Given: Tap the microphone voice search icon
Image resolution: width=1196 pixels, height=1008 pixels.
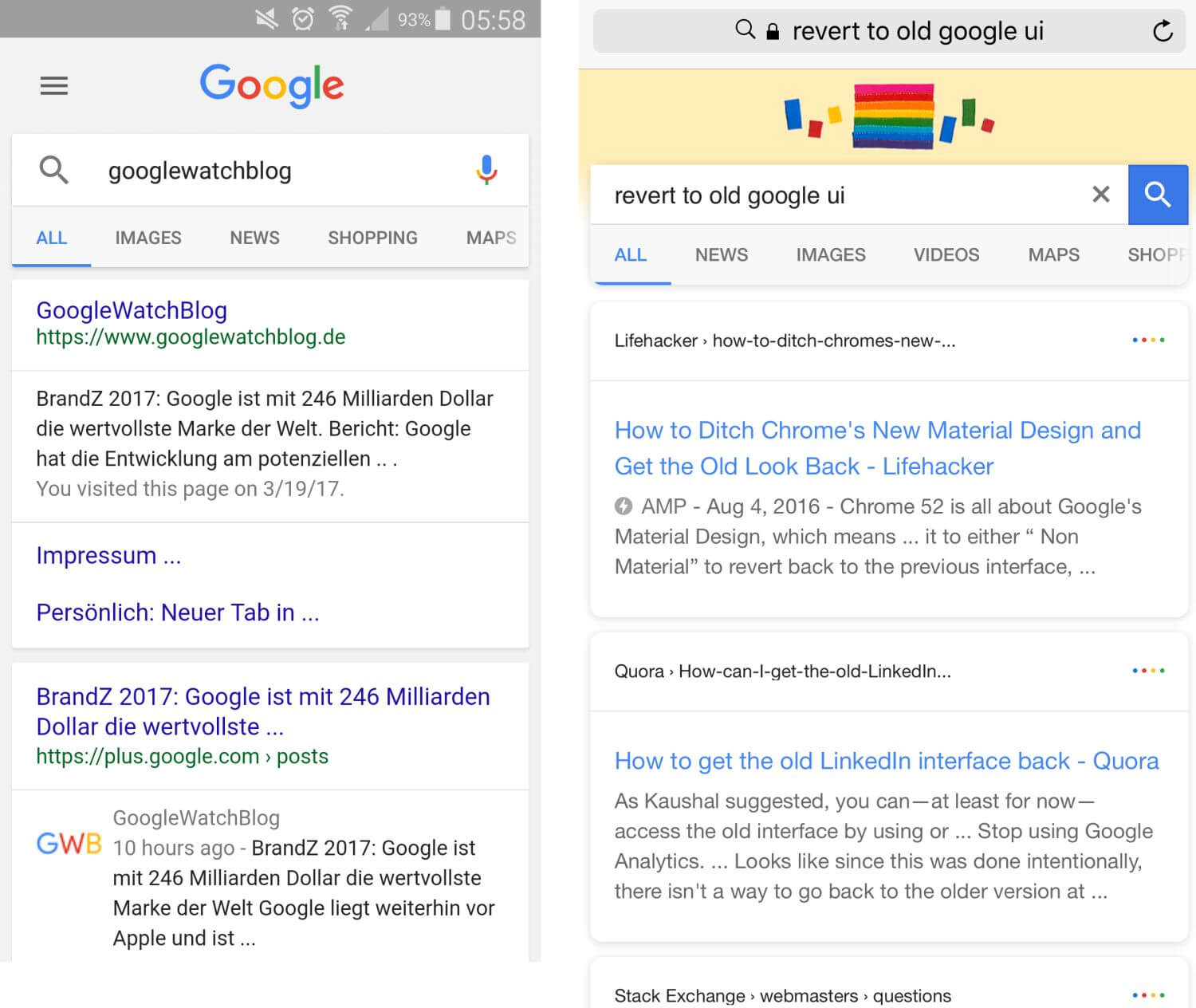Looking at the screenshot, I should click(486, 170).
